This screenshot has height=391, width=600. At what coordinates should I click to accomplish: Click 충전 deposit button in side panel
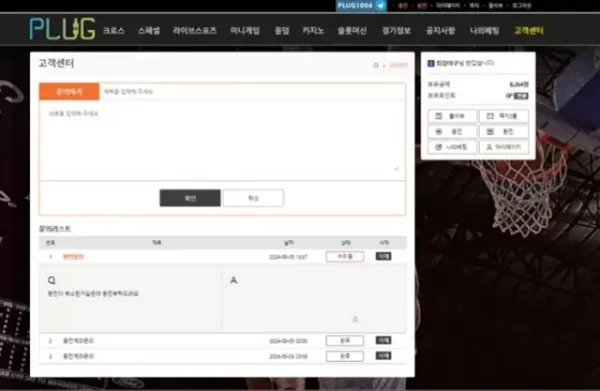coord(452,132)
